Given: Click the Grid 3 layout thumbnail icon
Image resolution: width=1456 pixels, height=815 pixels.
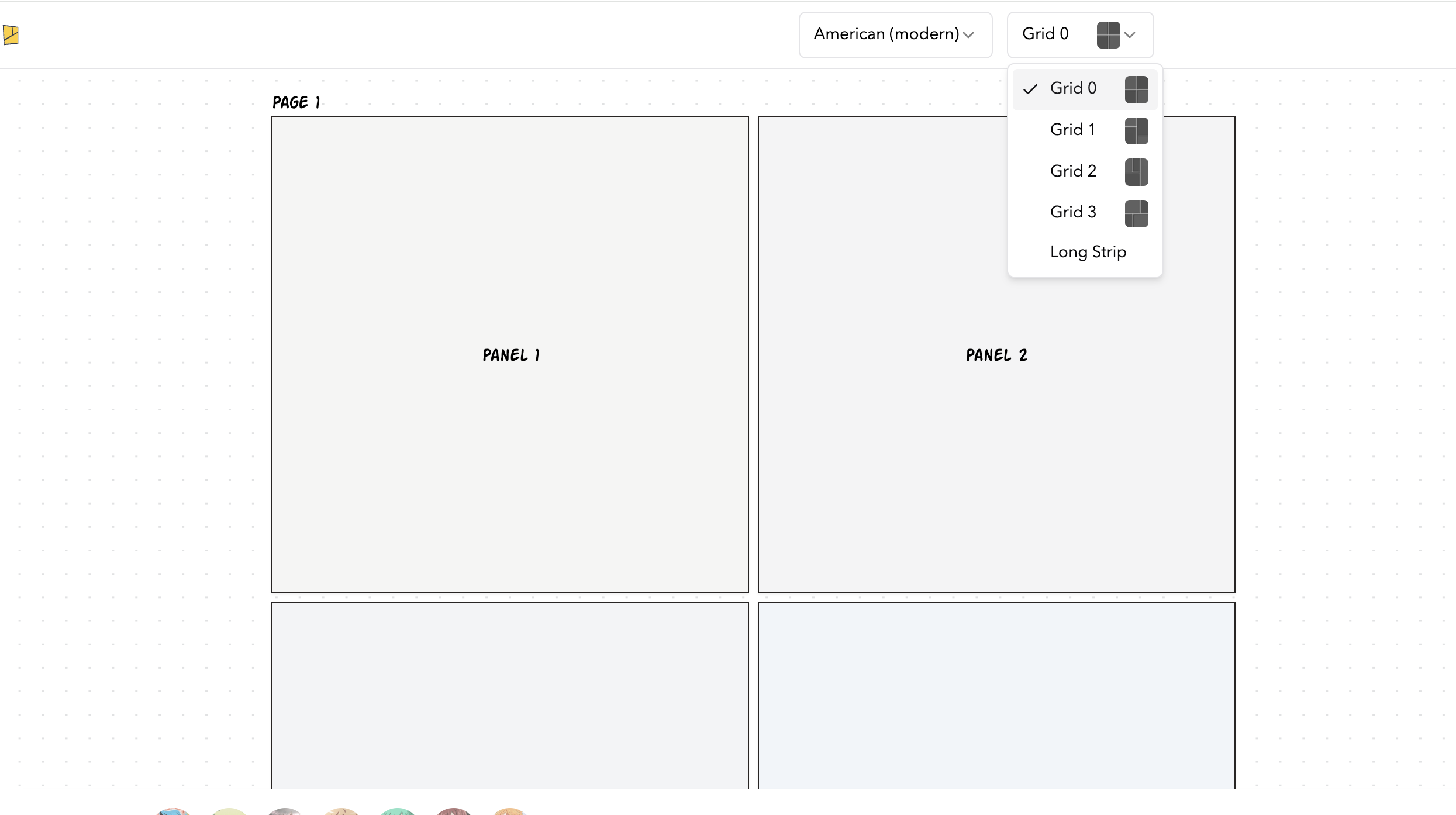Looking at the screenshot, I should (1136, 213).
